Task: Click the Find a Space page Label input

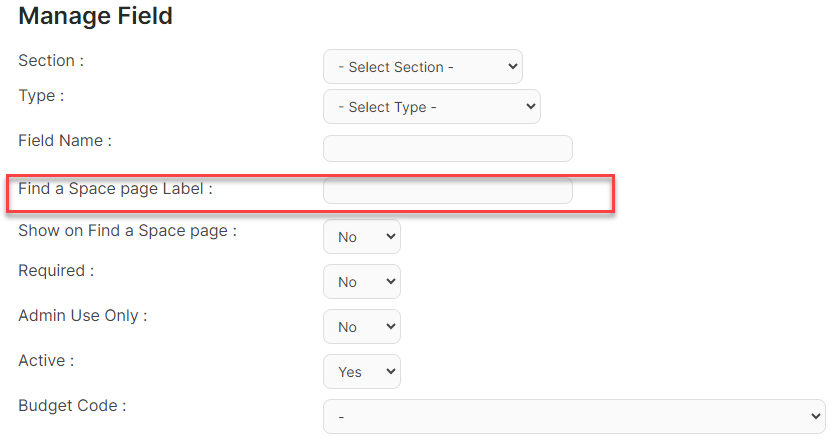Action: click(448, 191)
